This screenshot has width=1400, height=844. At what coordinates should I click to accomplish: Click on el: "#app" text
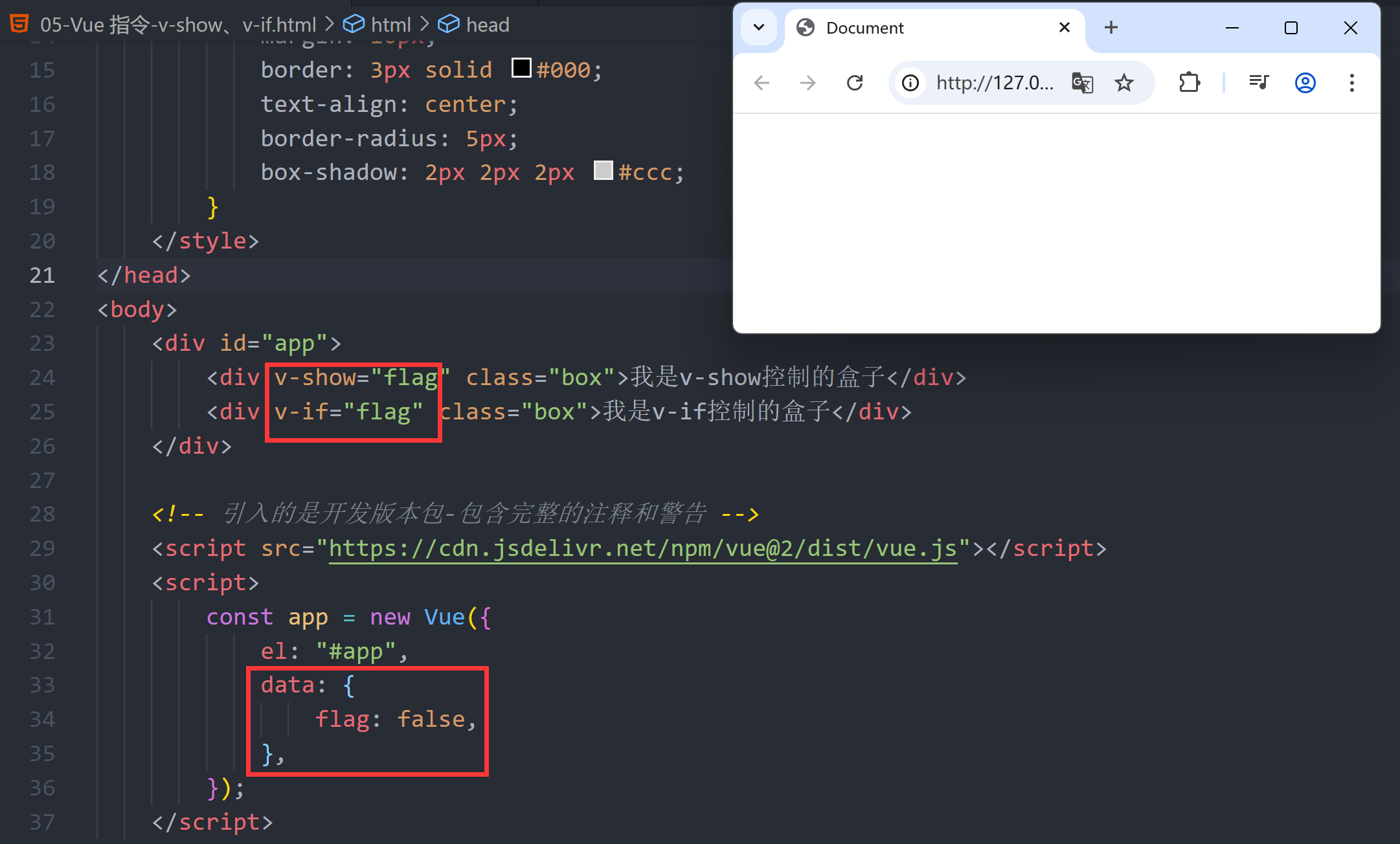[328, 651]
